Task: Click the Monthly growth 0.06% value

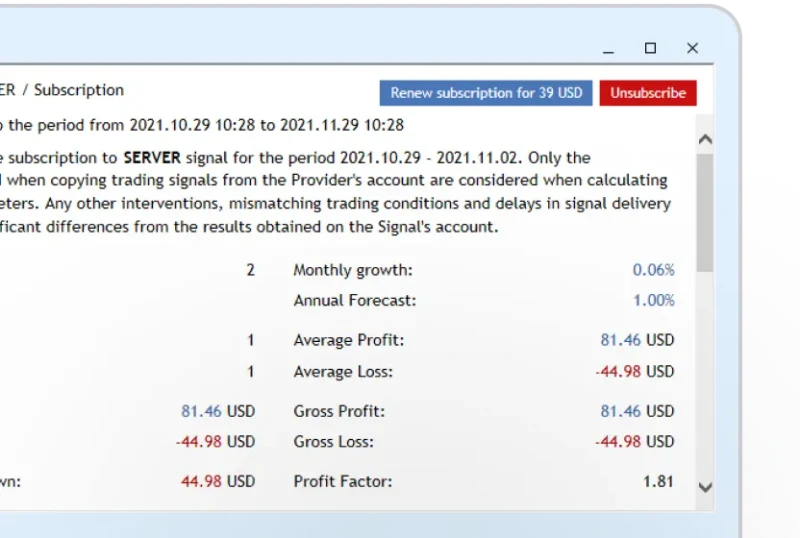Action: pos(654,270)
